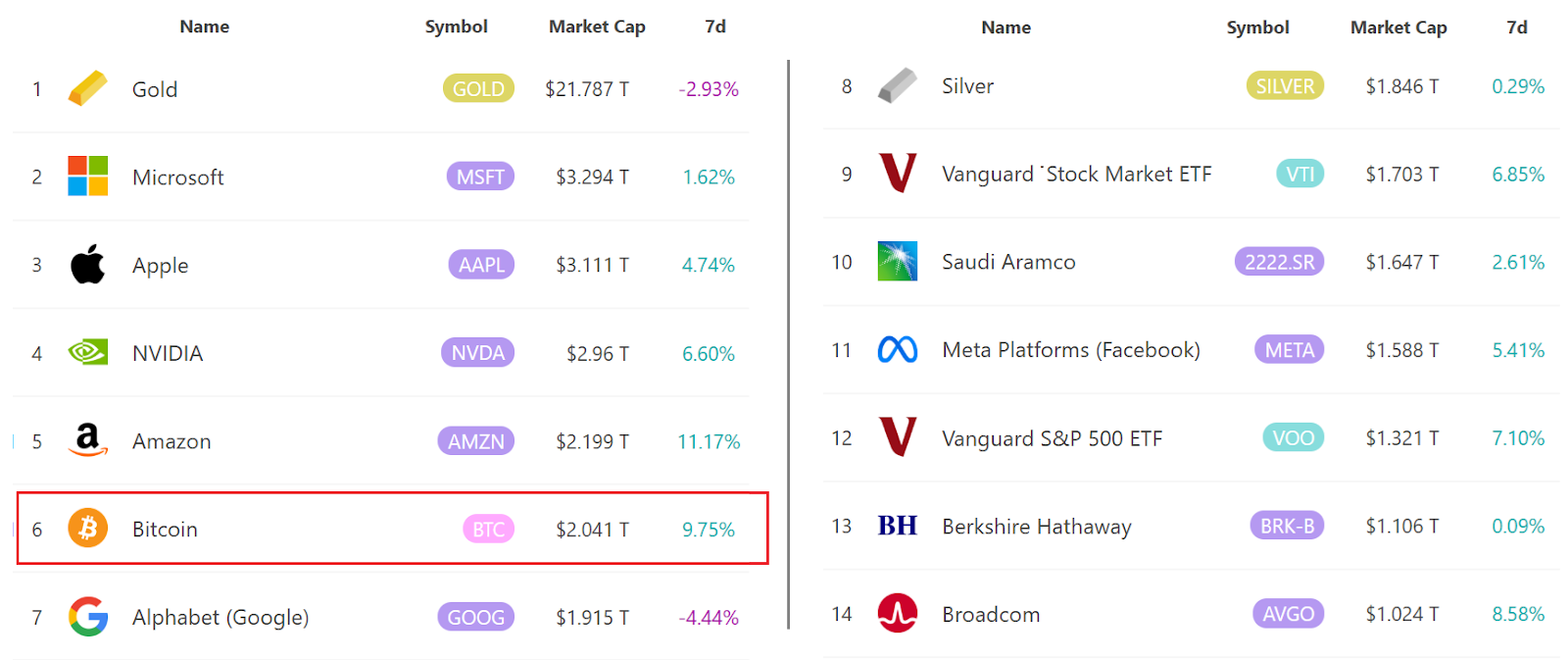This screenshot has width=1568, height=660.
Task: Click the pink BTC symbol badge
Action: (x=488, y=530)
